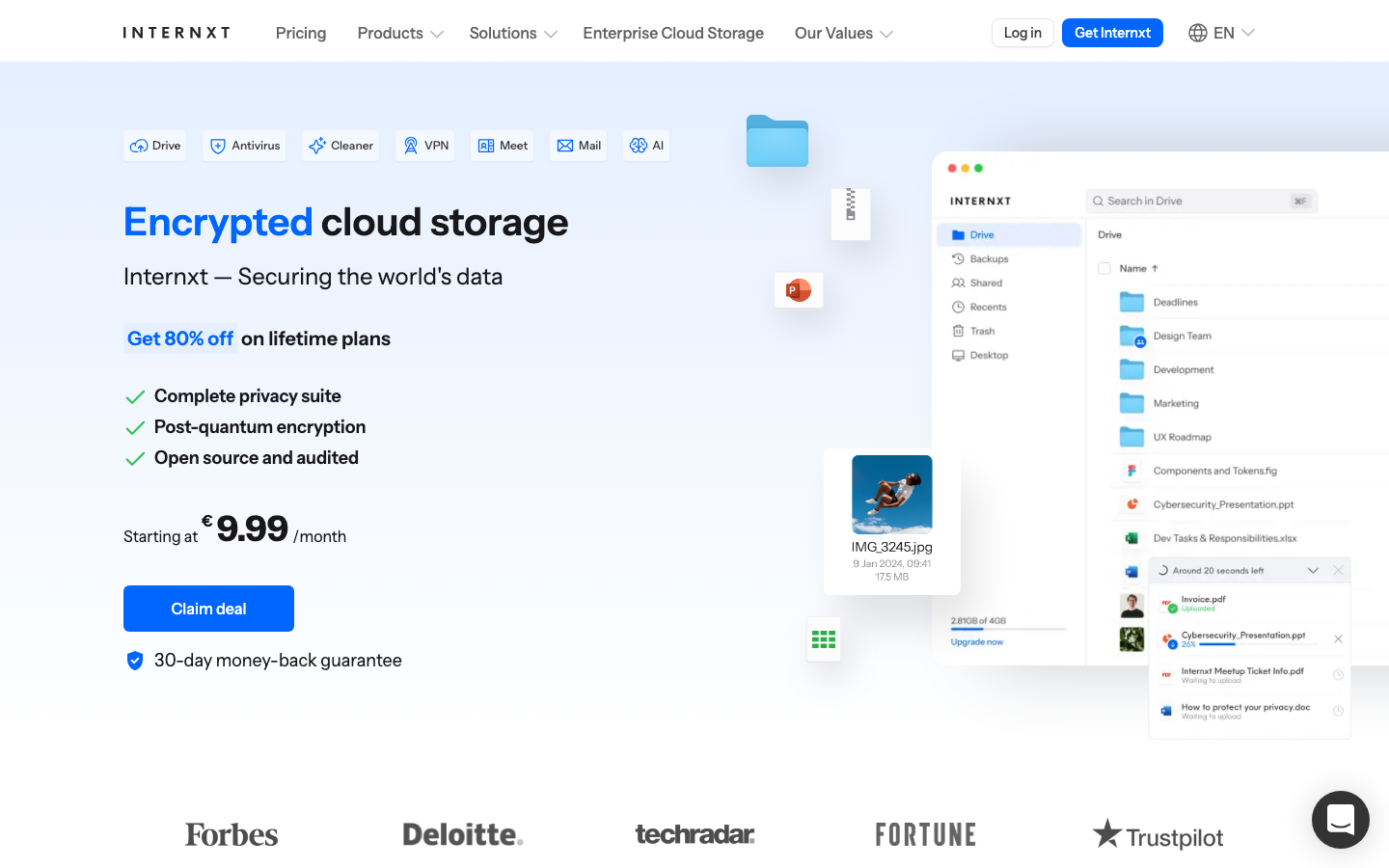Open the Pricing page

[x=301, y=33]
